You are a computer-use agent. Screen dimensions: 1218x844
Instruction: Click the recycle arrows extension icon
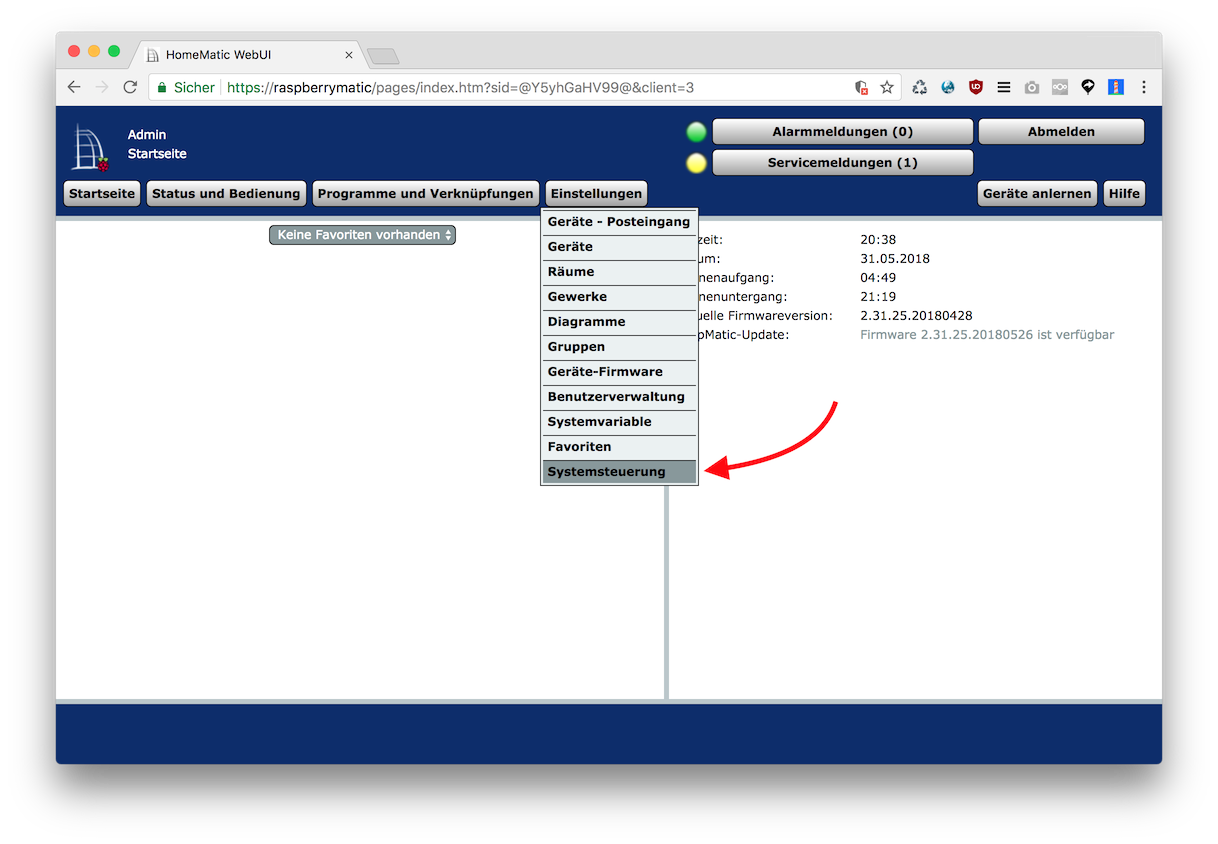tap(920, 88)
